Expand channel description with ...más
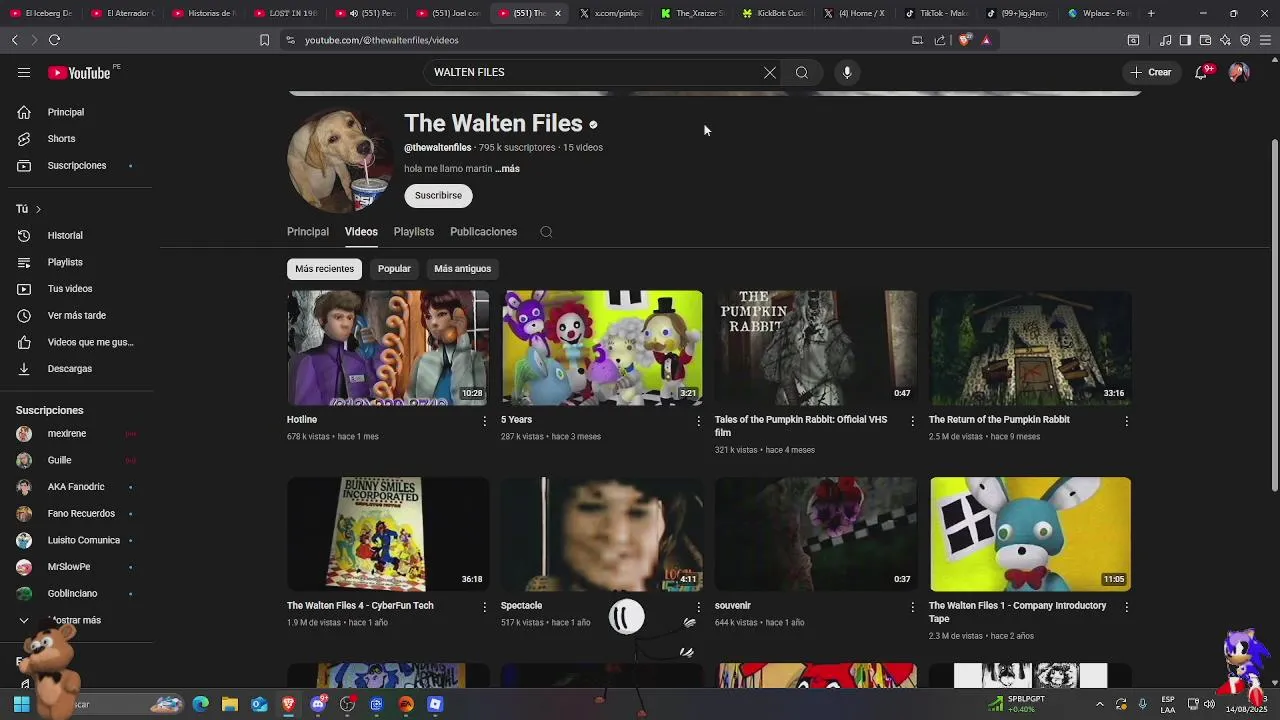 [507, 169]
